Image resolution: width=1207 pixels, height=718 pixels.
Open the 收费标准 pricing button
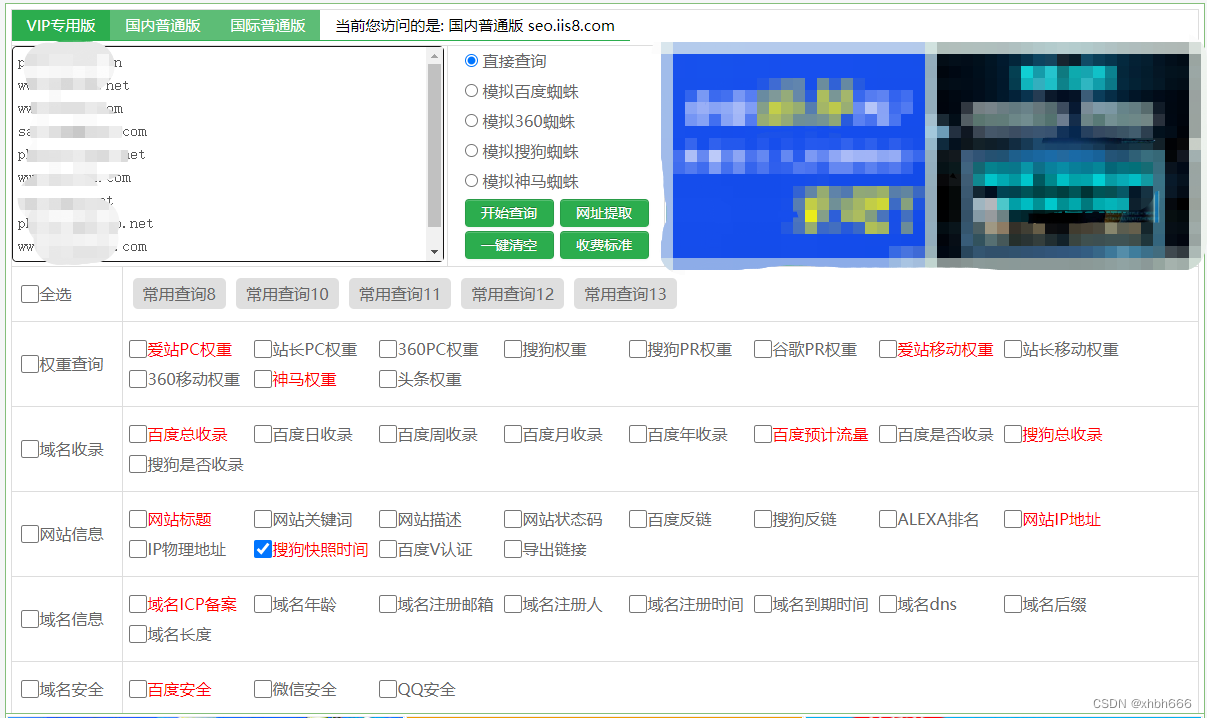coord(604,245)
